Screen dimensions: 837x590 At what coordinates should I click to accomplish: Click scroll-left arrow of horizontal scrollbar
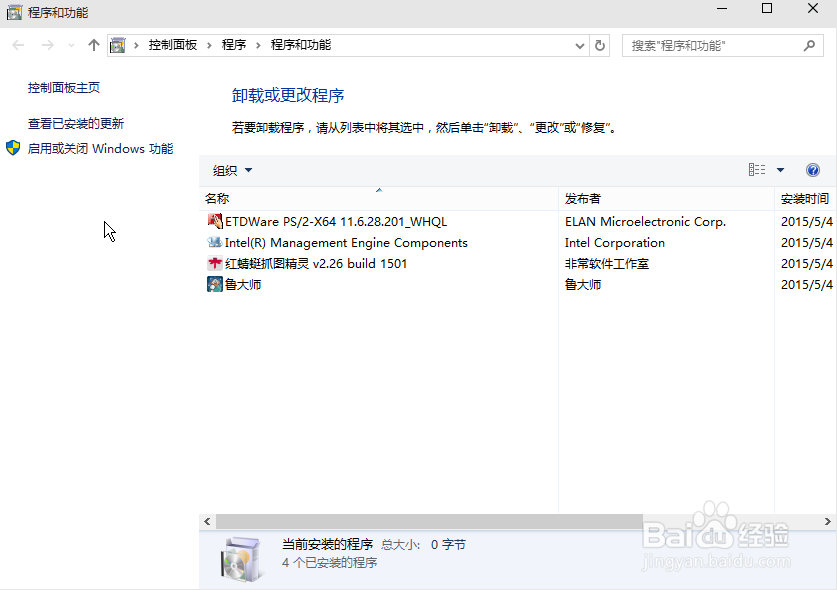tap(207, 522)
